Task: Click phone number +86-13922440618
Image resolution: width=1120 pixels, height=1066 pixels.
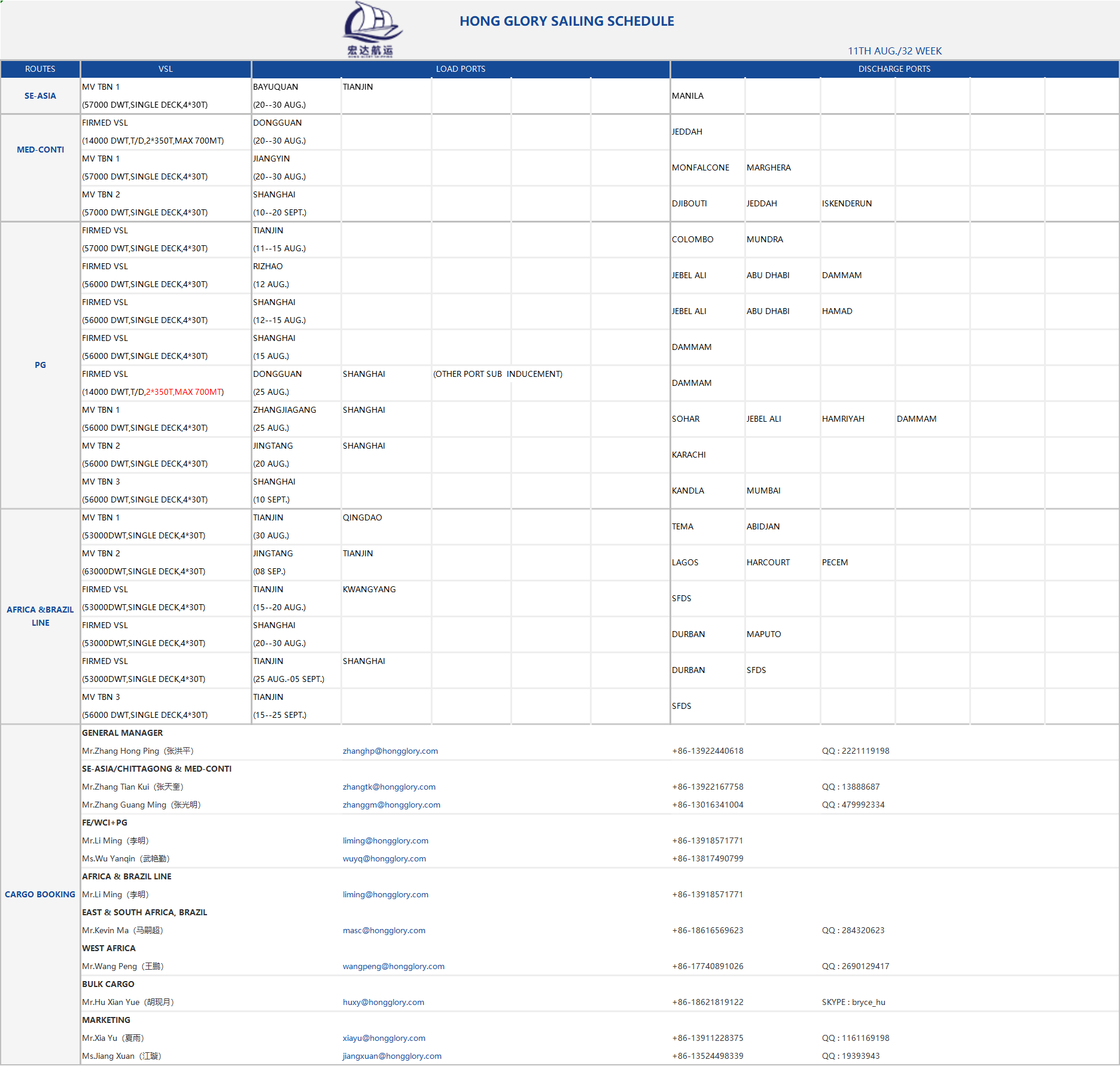Action: 707,751
